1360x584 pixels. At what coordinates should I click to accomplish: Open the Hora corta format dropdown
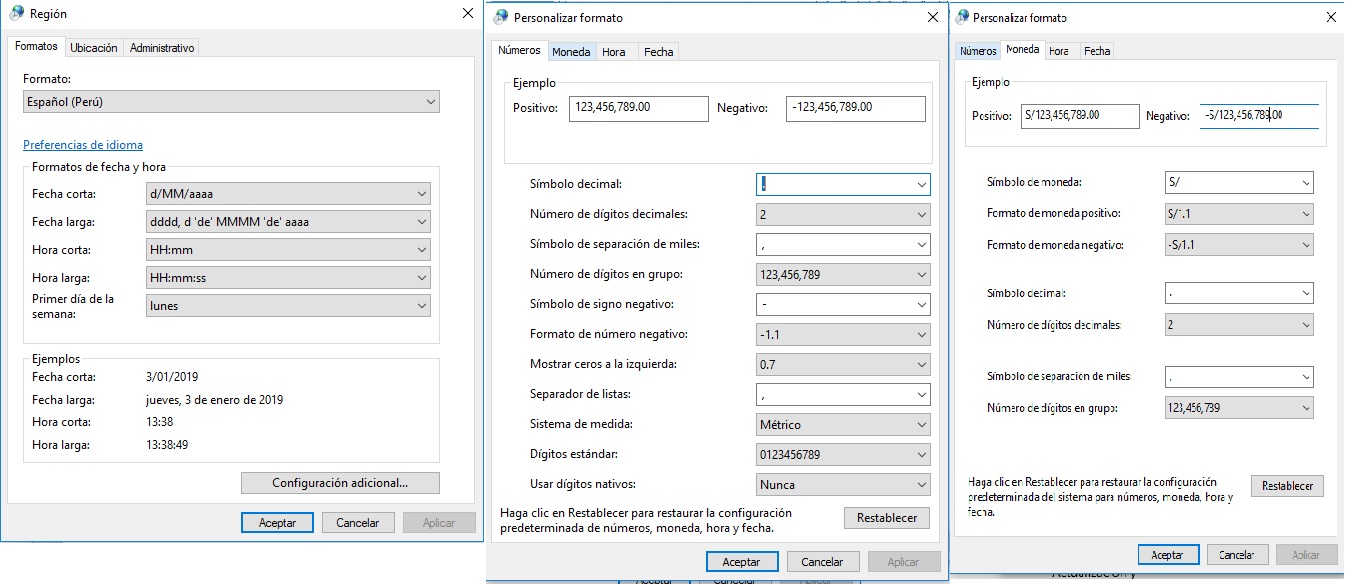288,250
